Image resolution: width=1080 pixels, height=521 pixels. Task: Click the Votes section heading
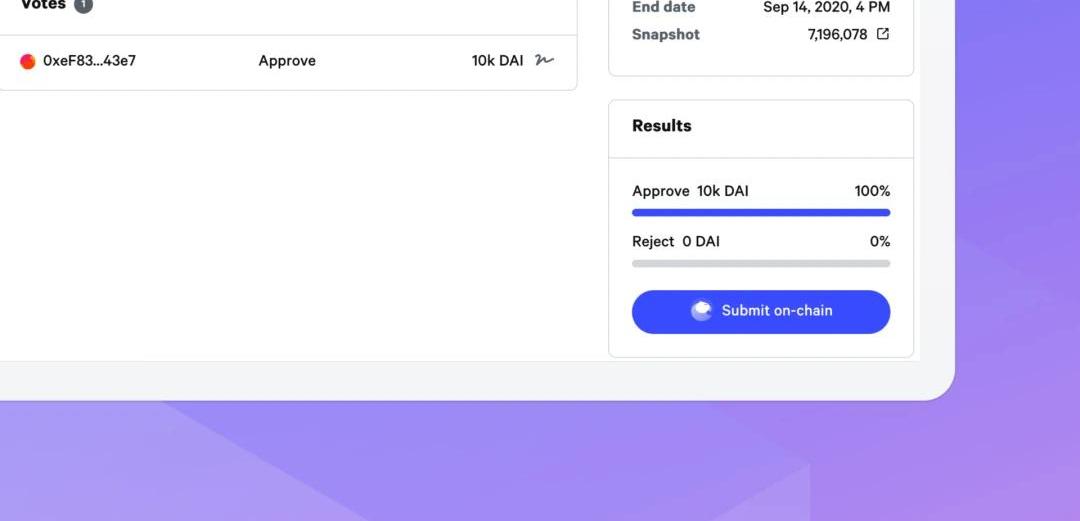(43, 5)
